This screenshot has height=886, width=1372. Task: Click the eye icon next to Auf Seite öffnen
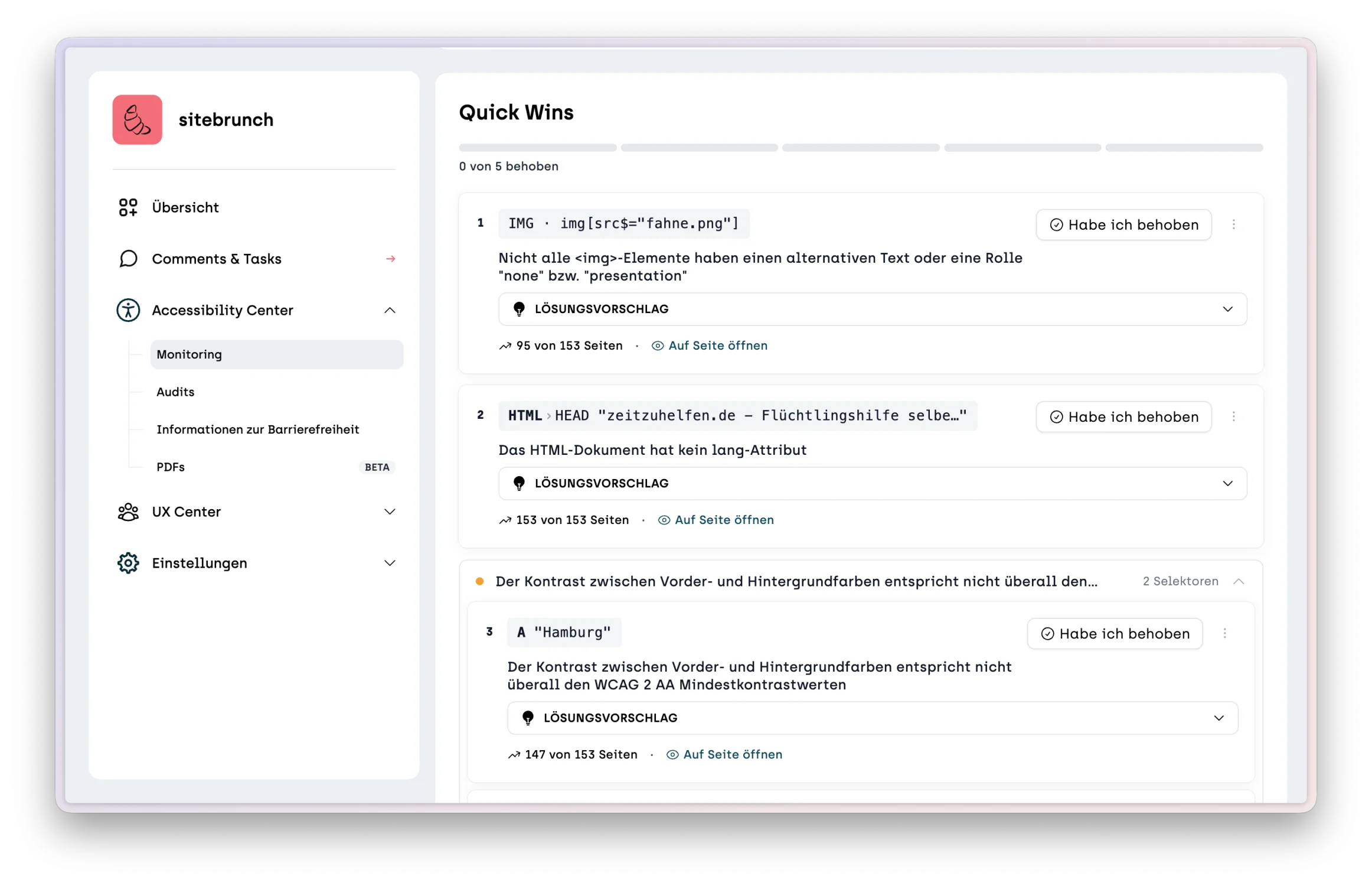[657, 346]
